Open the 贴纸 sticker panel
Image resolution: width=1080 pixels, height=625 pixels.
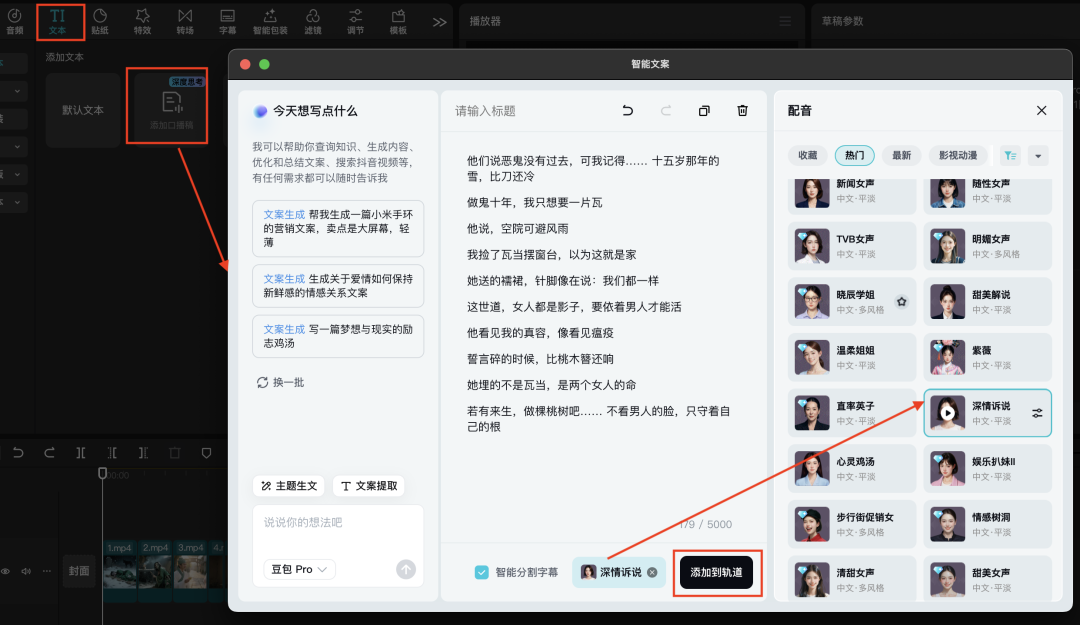pyautogui.click(x=100, y=20)
